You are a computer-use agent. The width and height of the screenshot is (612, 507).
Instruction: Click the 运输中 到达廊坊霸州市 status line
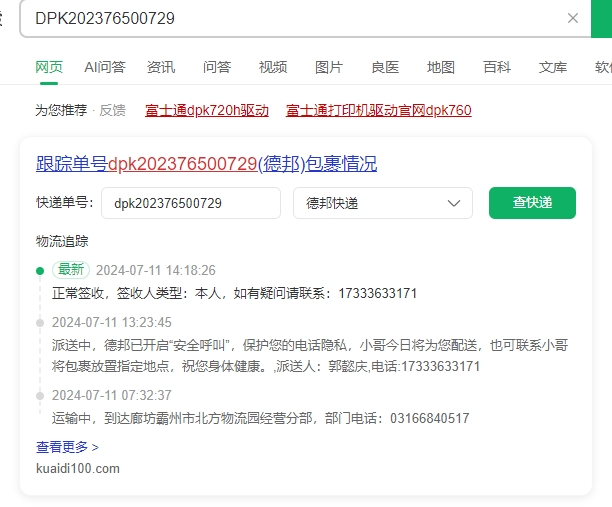click(260, 418)
